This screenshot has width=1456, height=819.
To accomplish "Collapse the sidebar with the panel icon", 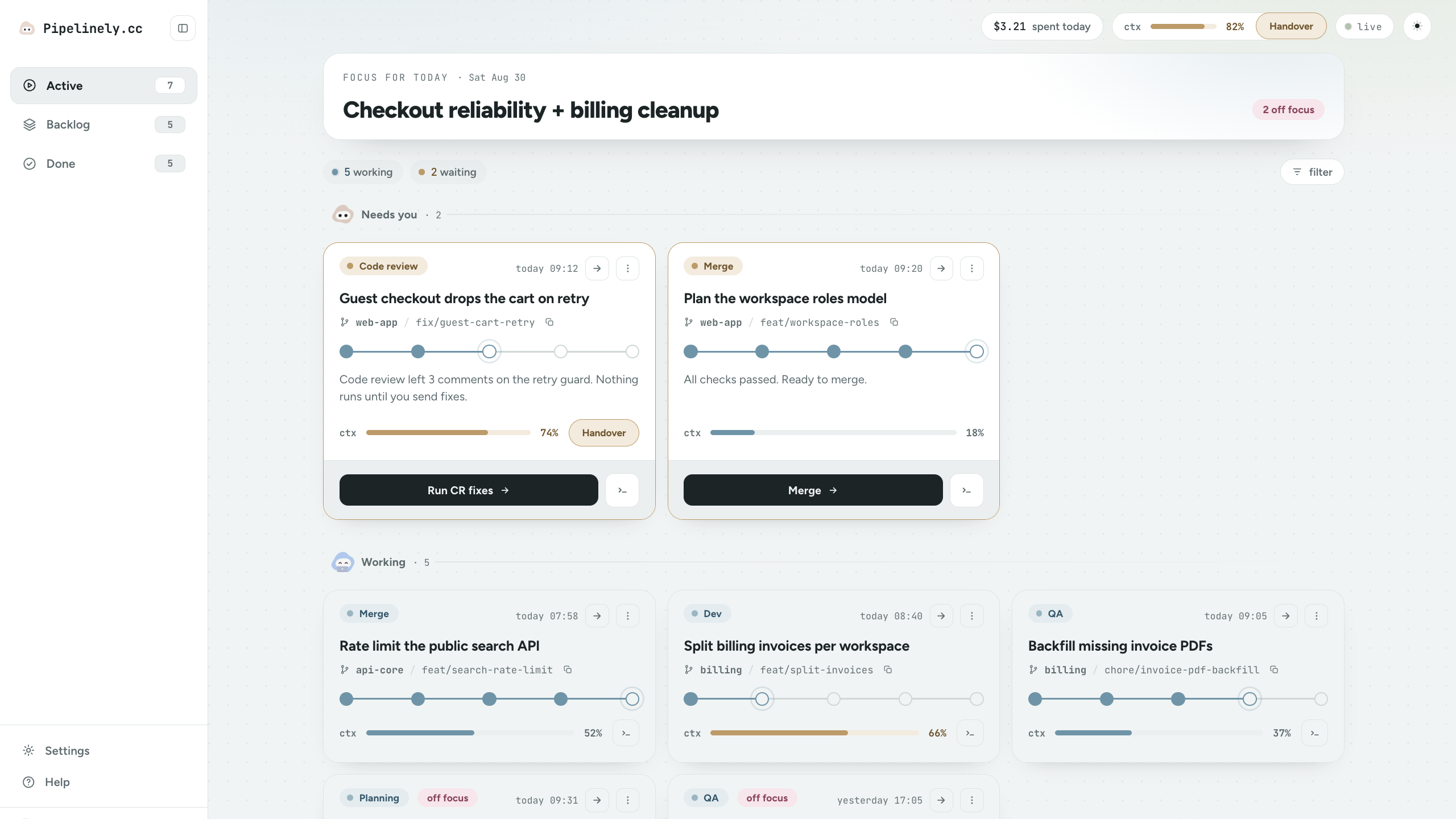I will 183,28.
